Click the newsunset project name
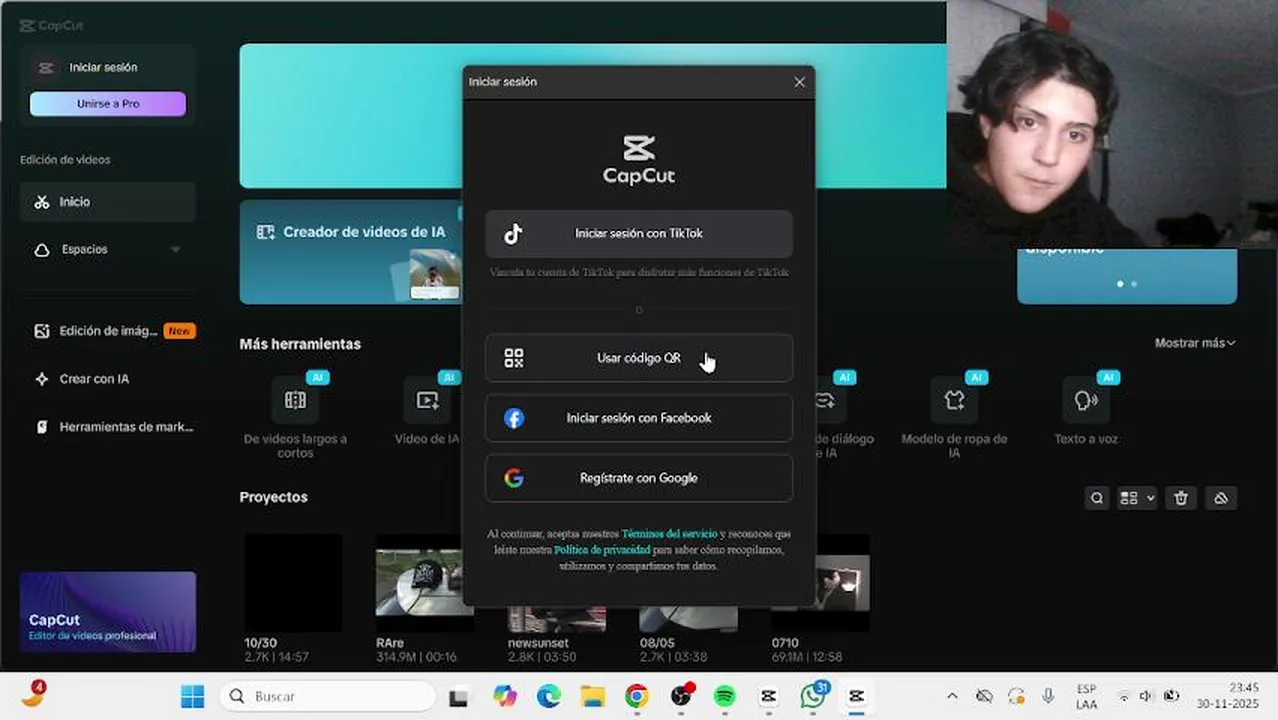Image resolution: width=1278 pixels, height=720 pixels. (538, 643)
